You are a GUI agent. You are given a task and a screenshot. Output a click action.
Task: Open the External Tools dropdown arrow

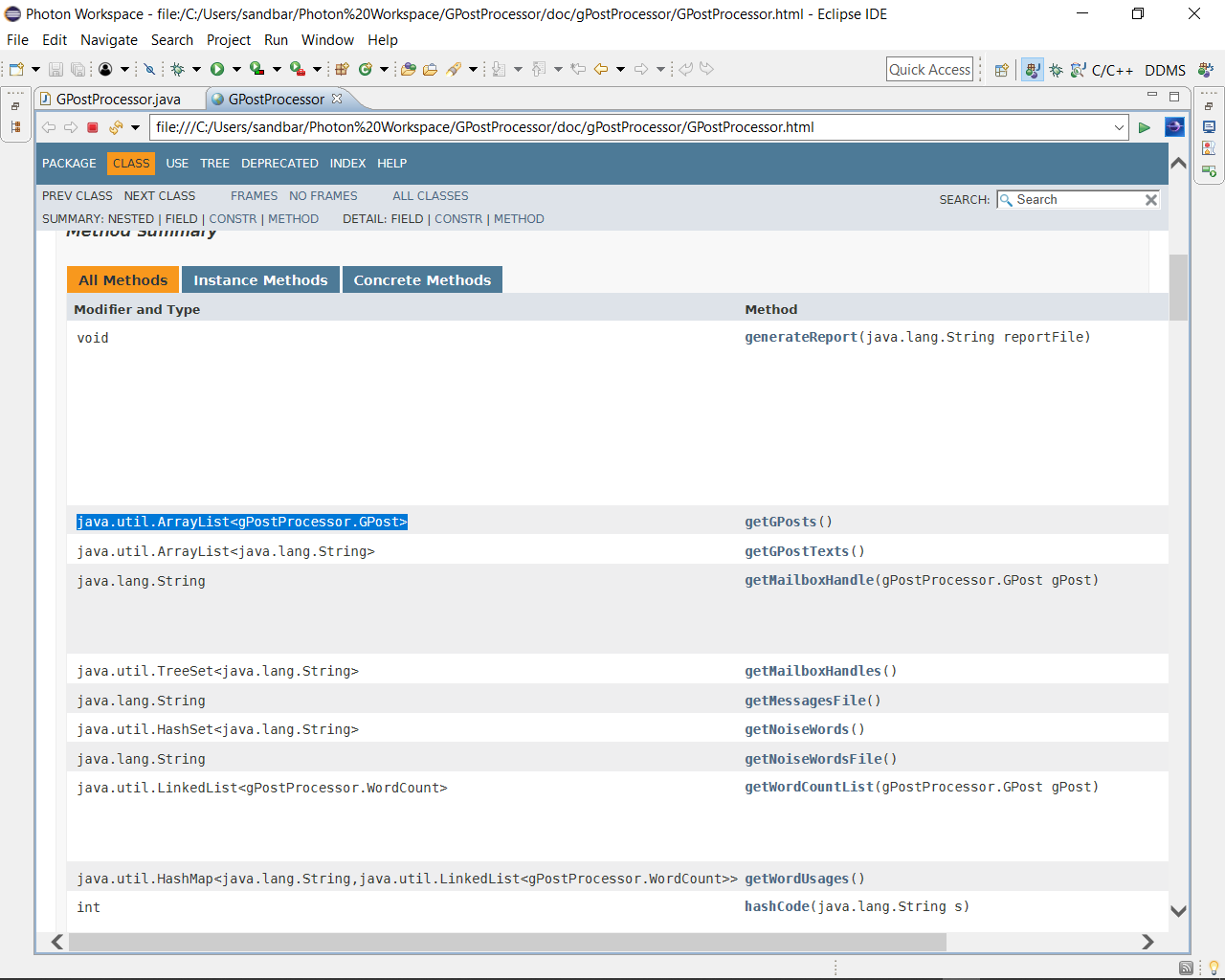[x=317, y=69]
